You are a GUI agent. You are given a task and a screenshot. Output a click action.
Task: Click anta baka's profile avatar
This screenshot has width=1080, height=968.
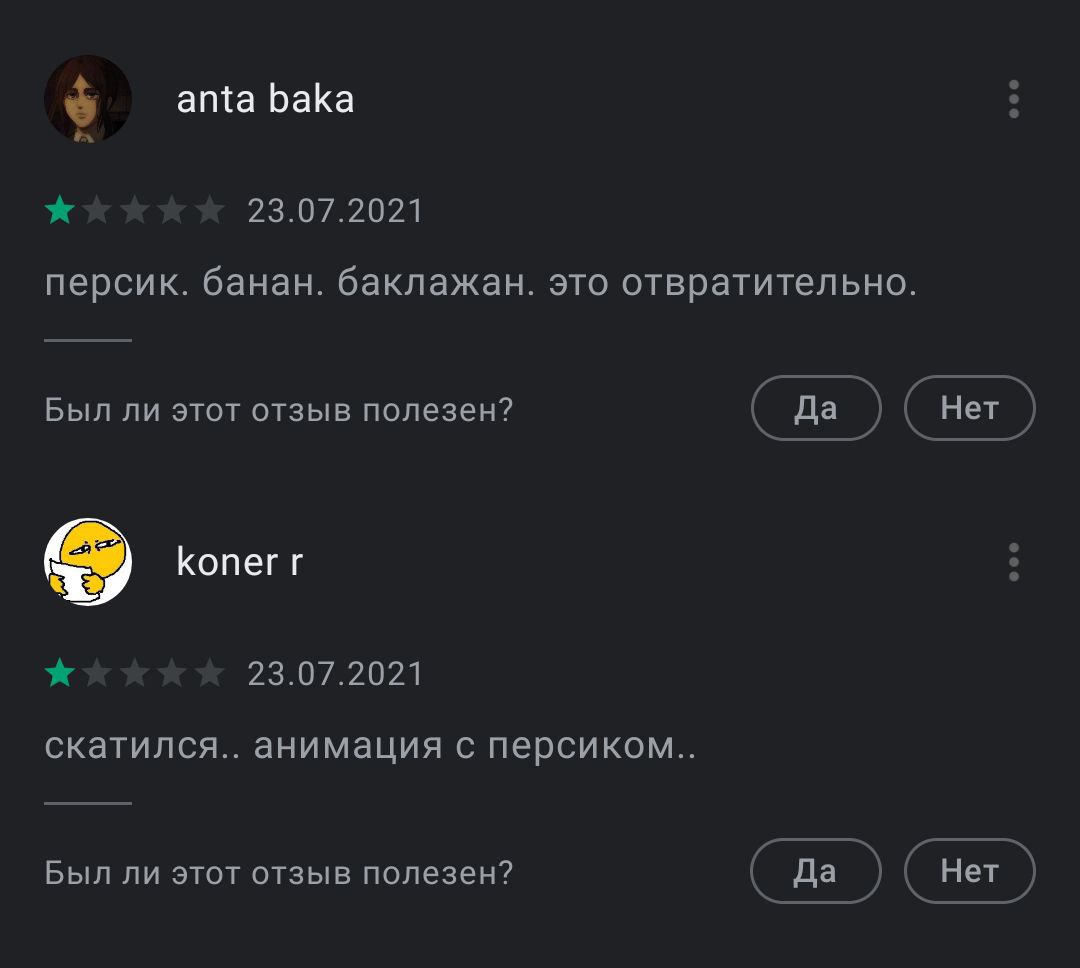click(88, 99)
